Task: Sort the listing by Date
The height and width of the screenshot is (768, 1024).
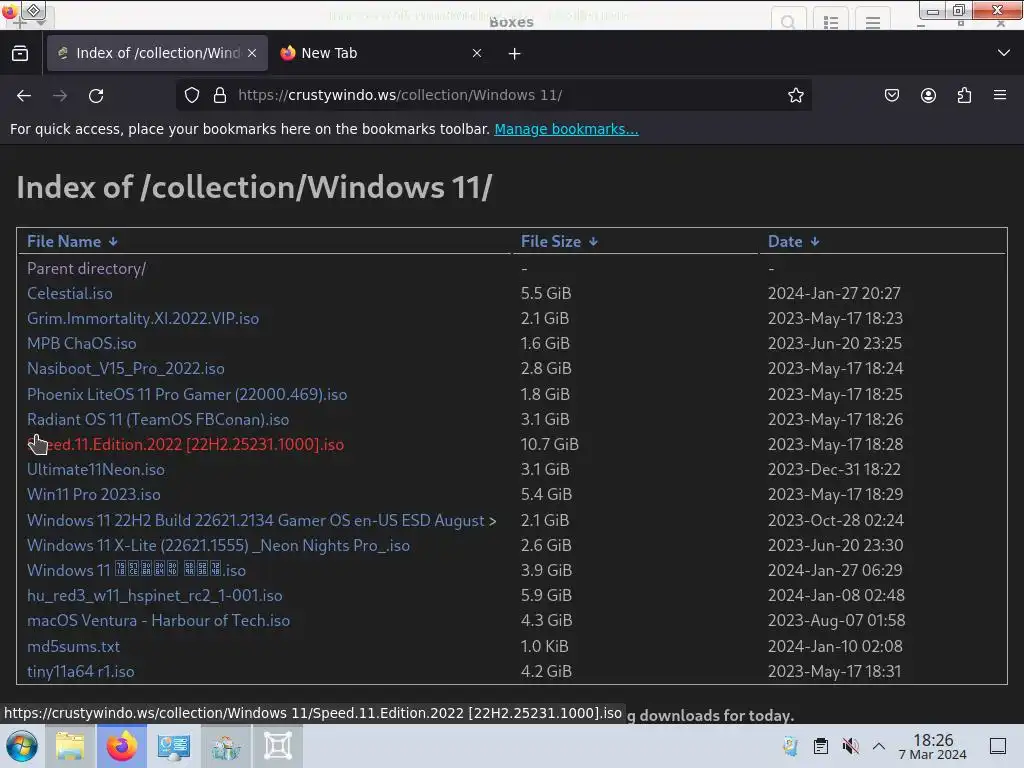Action: (x=793, y=242)
